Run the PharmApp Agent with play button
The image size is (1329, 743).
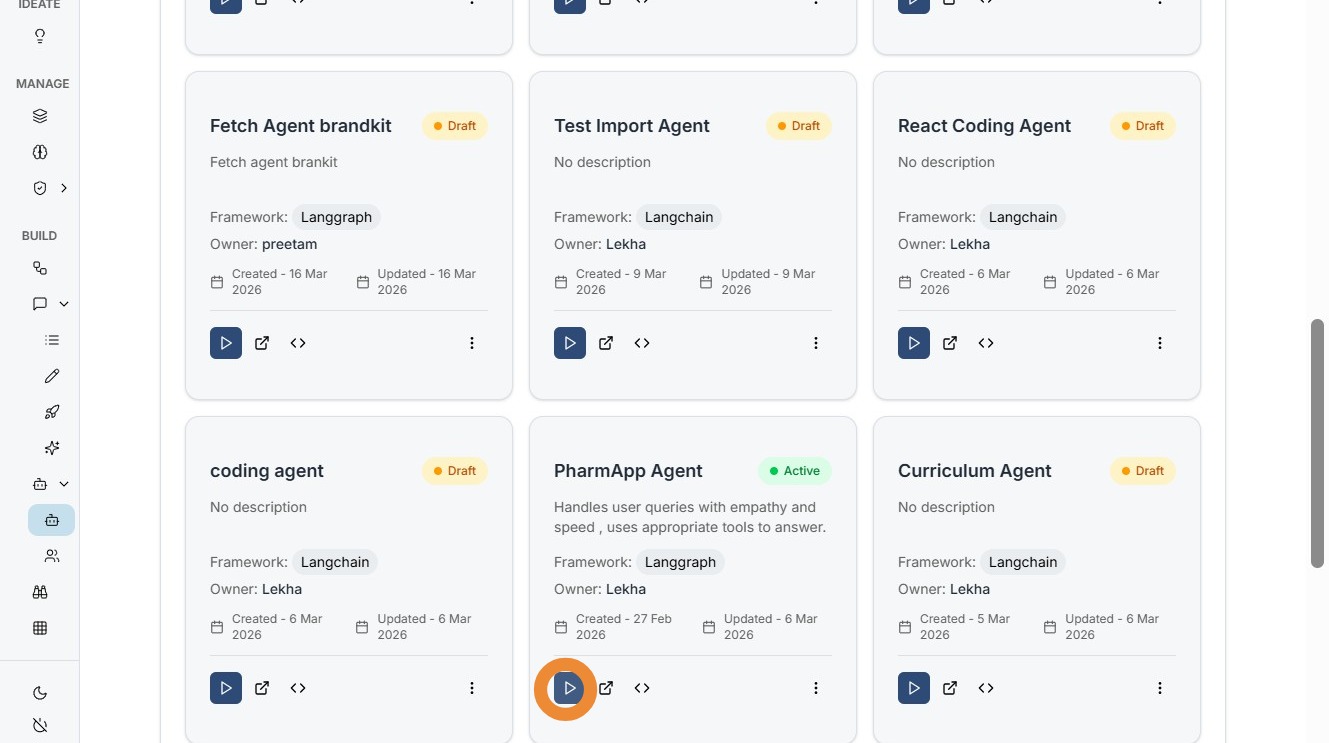click(x=569, y=688)
